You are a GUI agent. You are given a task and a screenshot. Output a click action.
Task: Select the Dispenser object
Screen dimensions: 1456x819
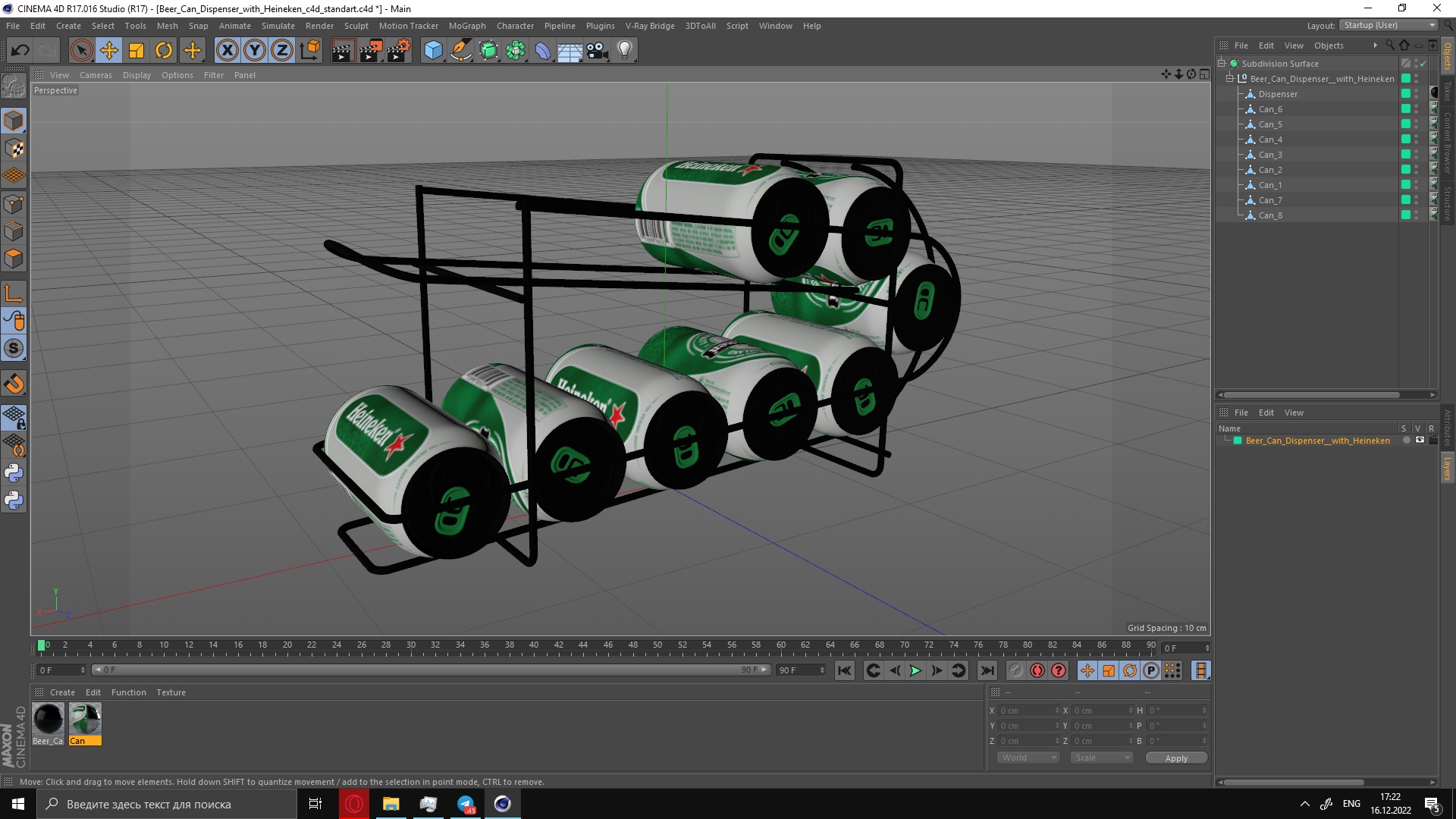point(1278,94)
